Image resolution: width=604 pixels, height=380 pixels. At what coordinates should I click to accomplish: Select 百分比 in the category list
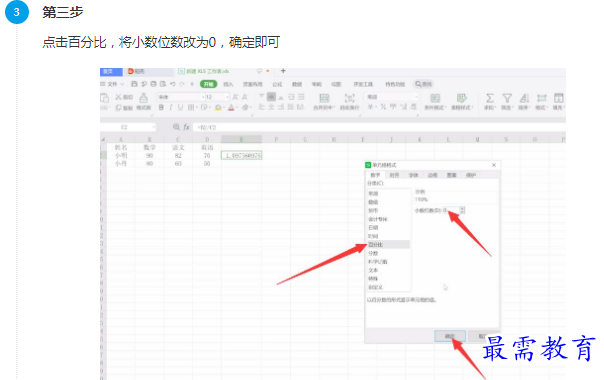pos(388,244)
